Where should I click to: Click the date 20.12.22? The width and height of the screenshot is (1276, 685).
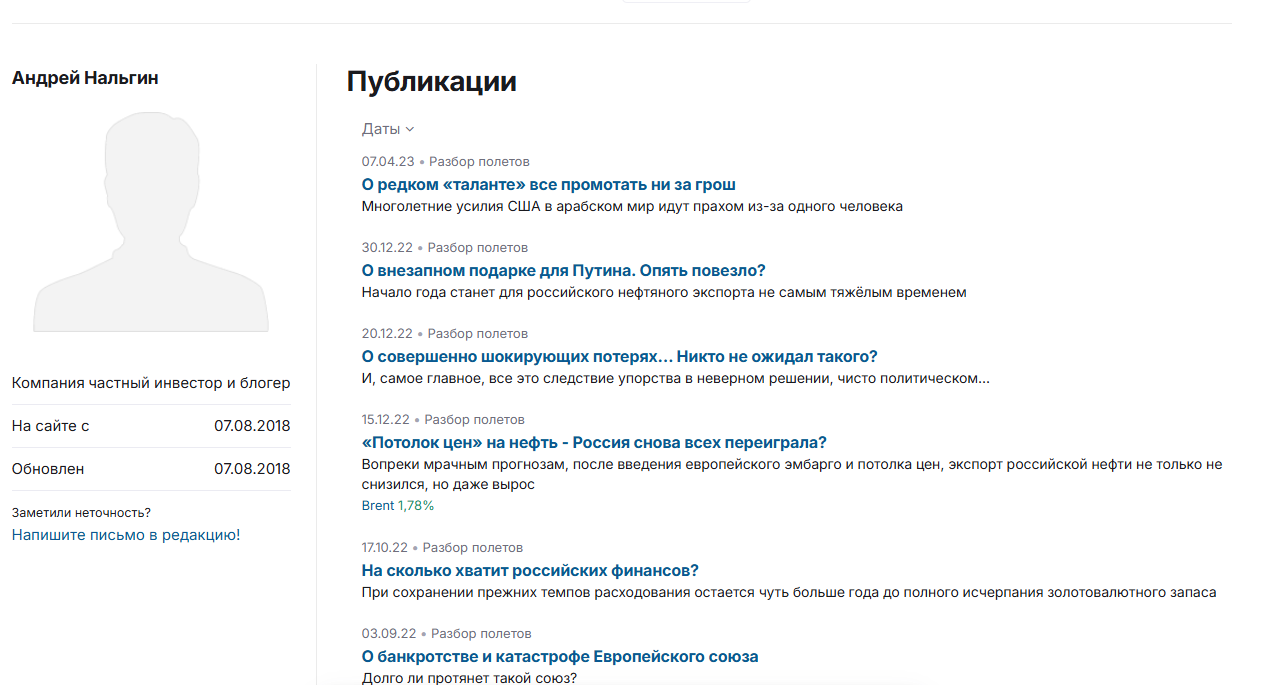coord(387,333)
